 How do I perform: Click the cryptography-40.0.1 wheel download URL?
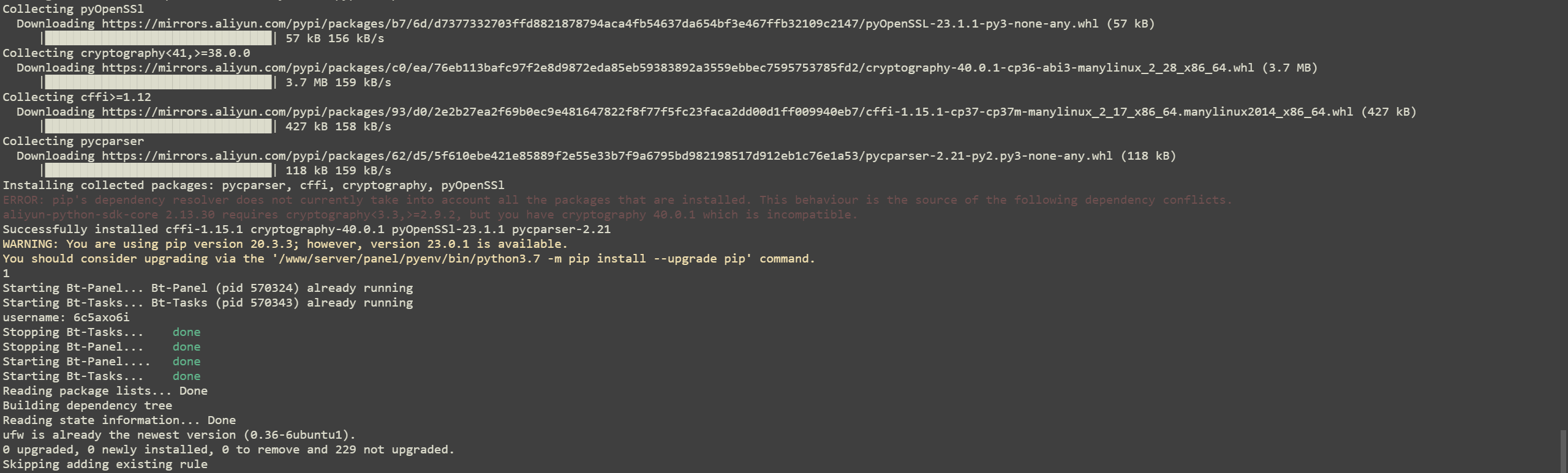678,68
